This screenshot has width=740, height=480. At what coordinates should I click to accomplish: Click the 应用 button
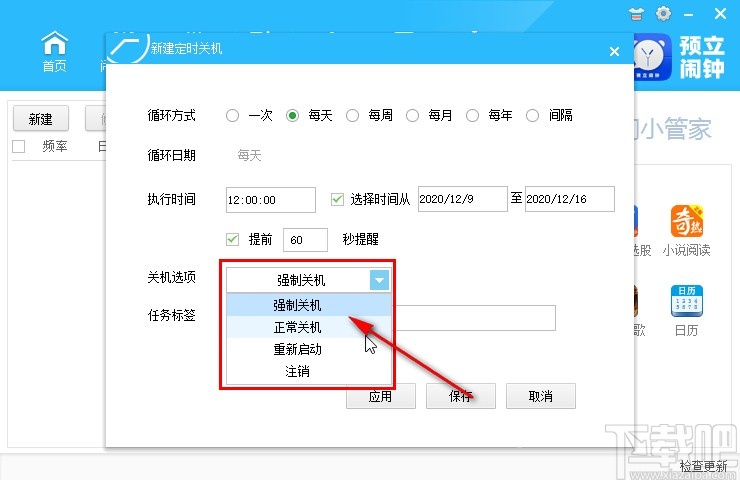point(381,396)
